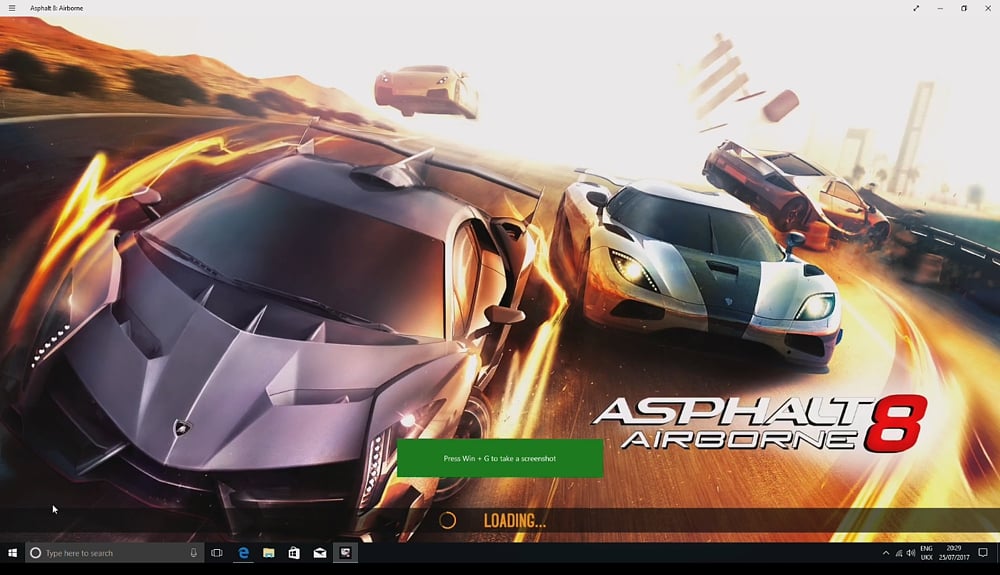Click the spinning loading indicator circle
Screen dimensions: 1000x575
tap(448, 521)
